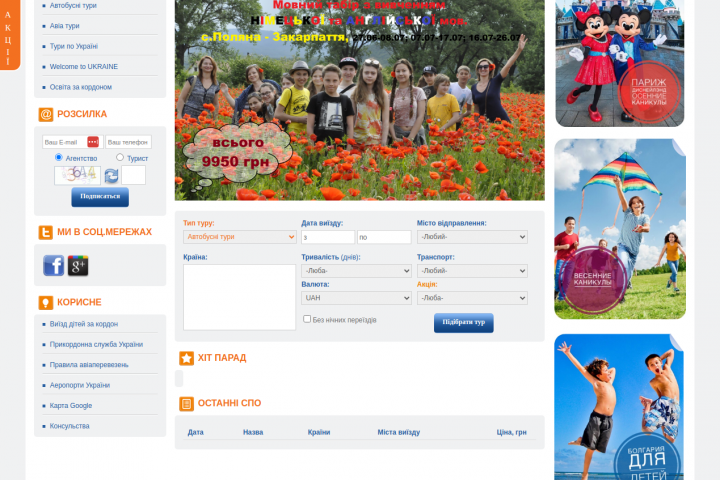Screen dimensions: 720x480
Task: Click the Країни column header
Action: 319,432
